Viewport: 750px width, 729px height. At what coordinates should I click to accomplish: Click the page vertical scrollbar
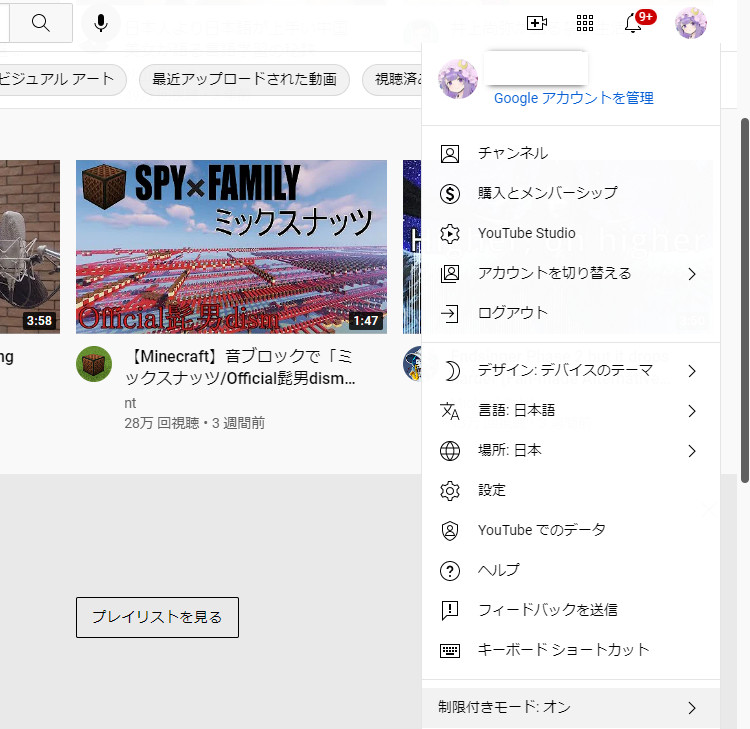744,300
